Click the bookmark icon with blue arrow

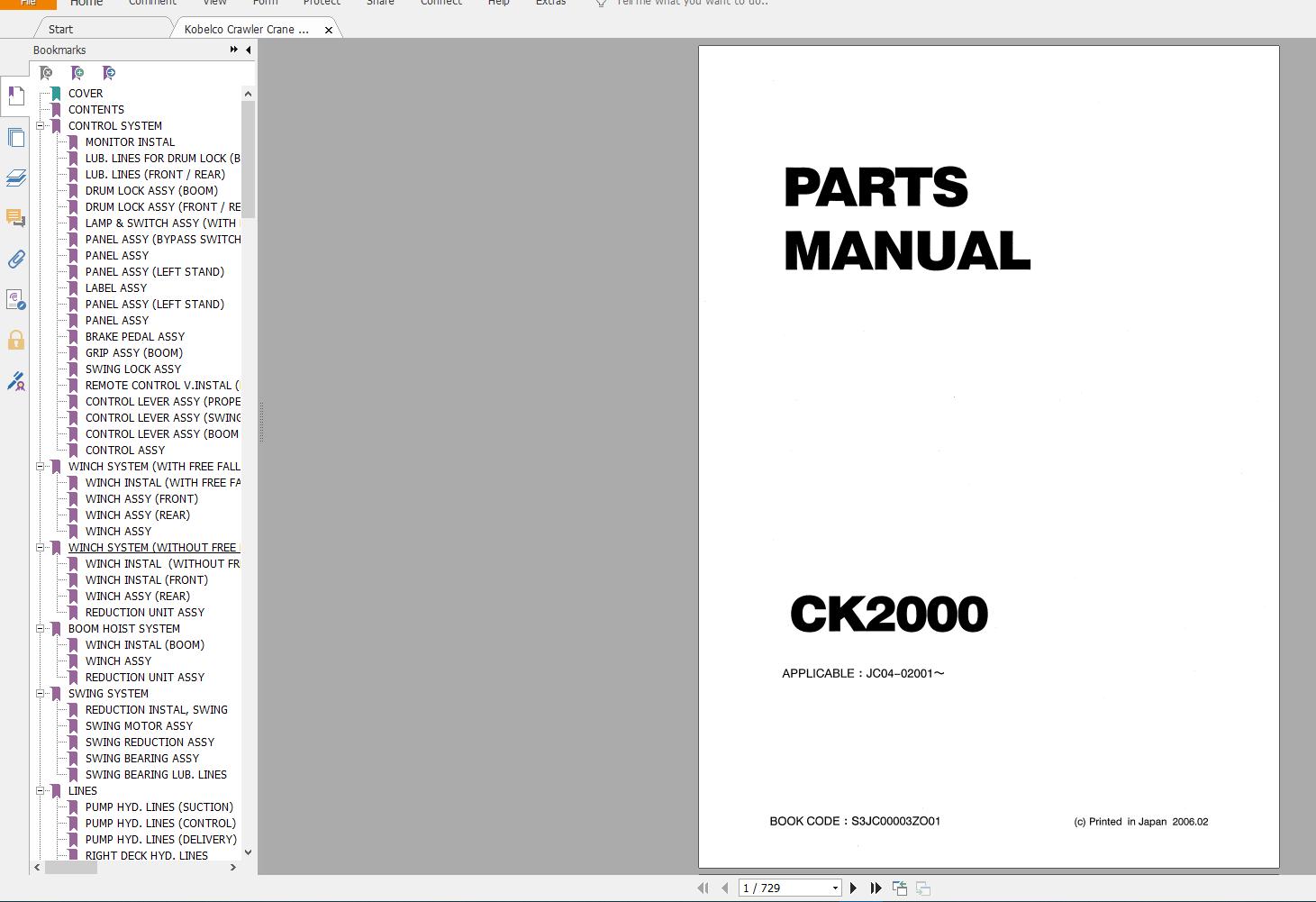(109, 73)
